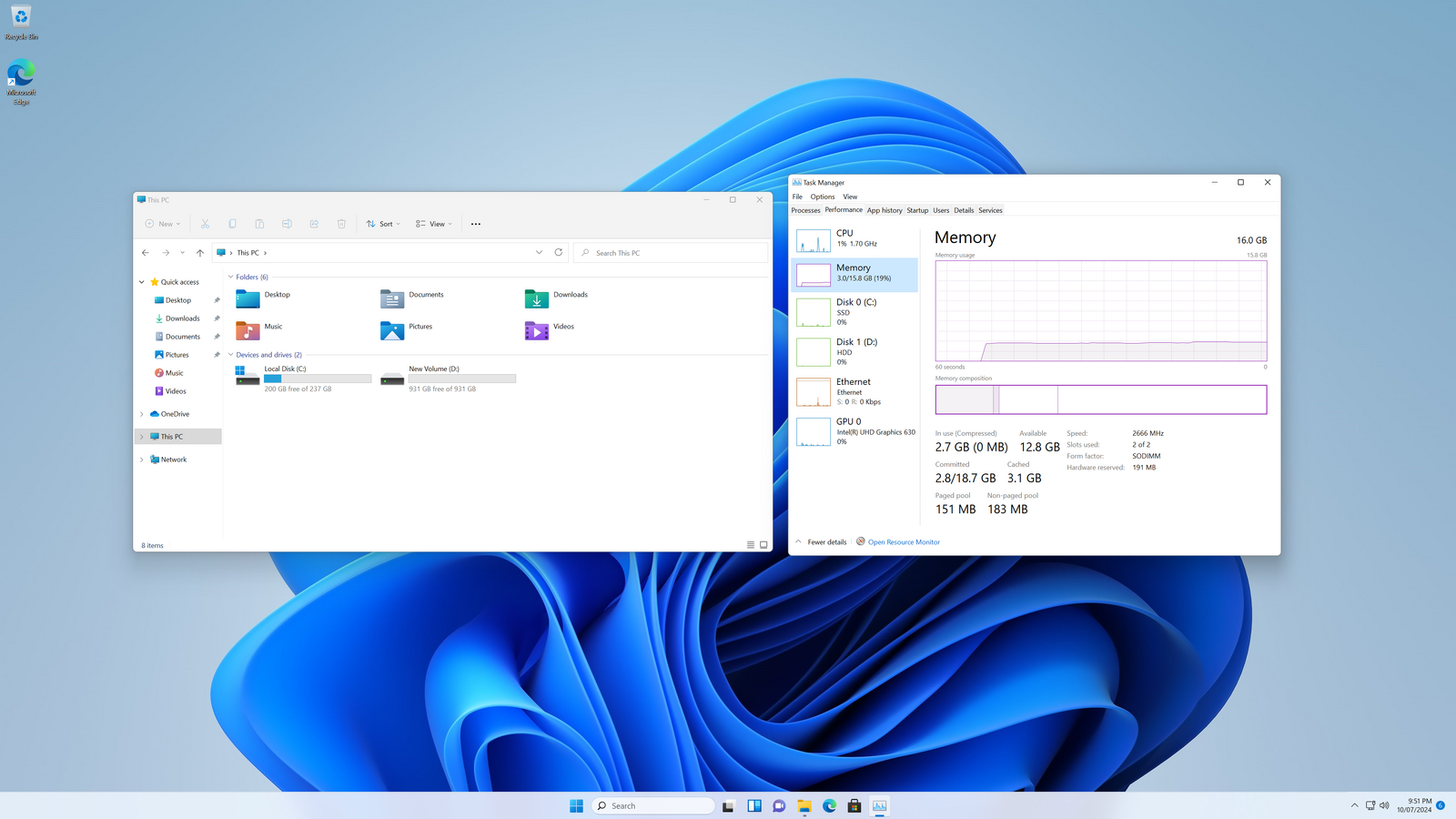Switch to the Processes tab
The width and height of the screenshot is (1456, 819).
pos(805,210)
